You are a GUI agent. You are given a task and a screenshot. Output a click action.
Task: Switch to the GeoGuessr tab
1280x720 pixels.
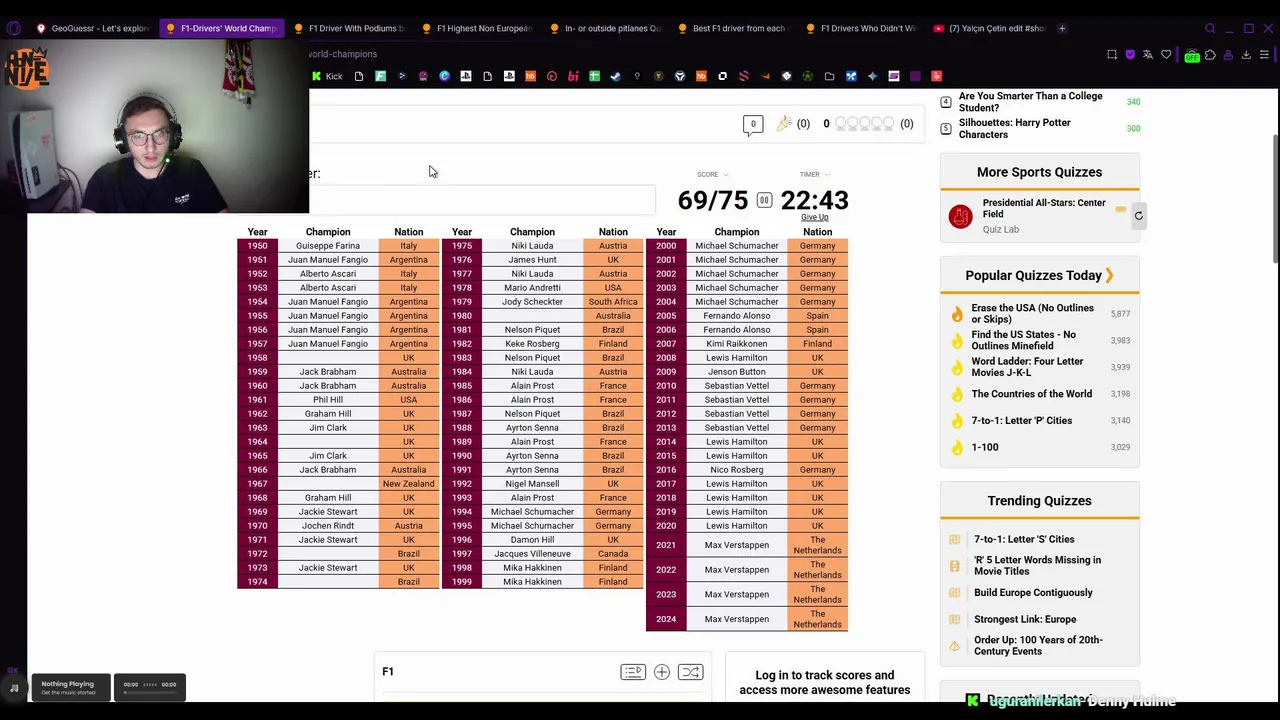coord(91,28)
